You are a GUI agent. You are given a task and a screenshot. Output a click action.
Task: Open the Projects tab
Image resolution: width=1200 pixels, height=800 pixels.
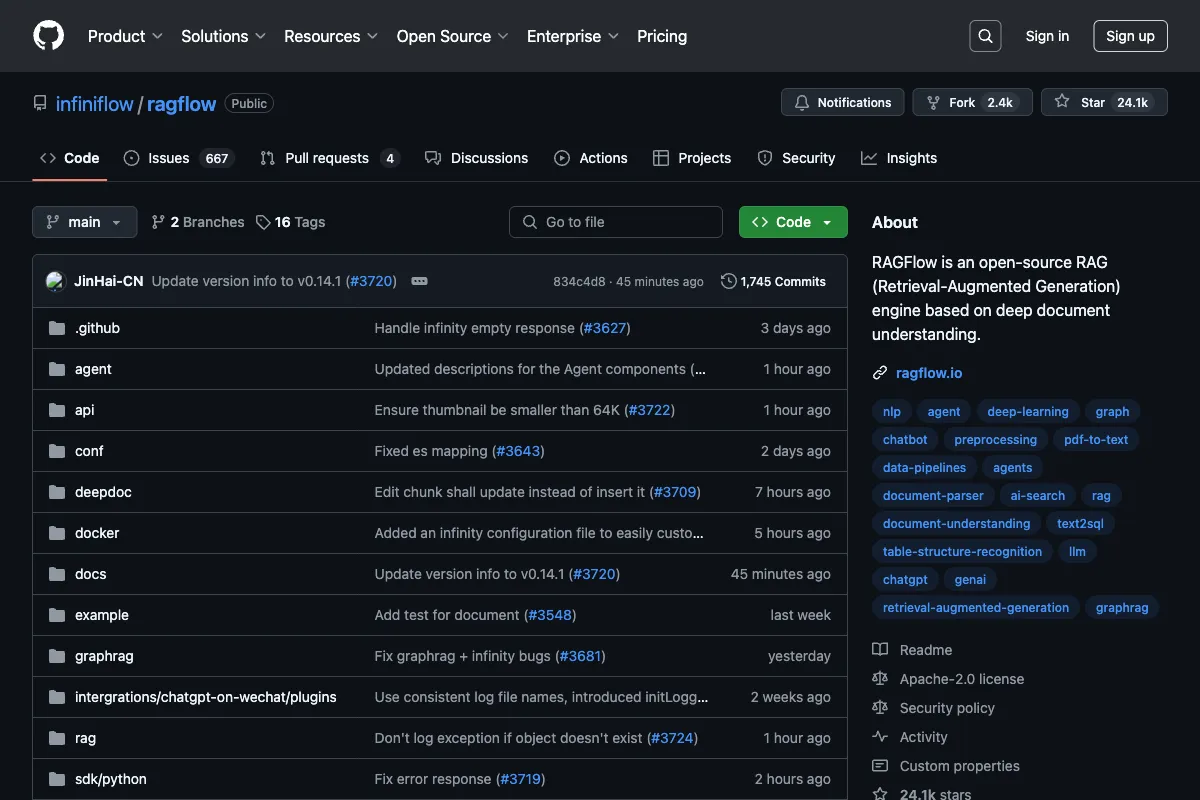[692, 158]
